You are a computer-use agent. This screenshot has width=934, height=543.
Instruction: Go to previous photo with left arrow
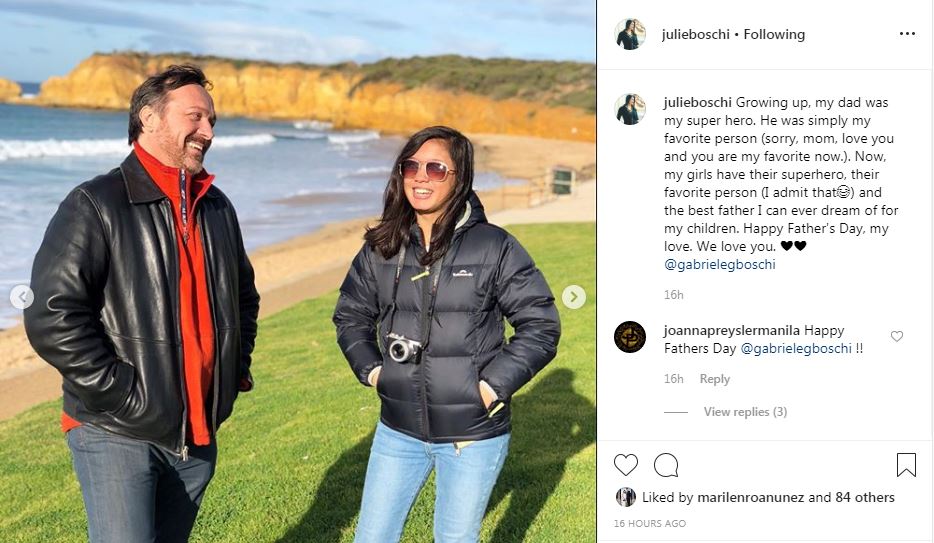coord(22,297)
